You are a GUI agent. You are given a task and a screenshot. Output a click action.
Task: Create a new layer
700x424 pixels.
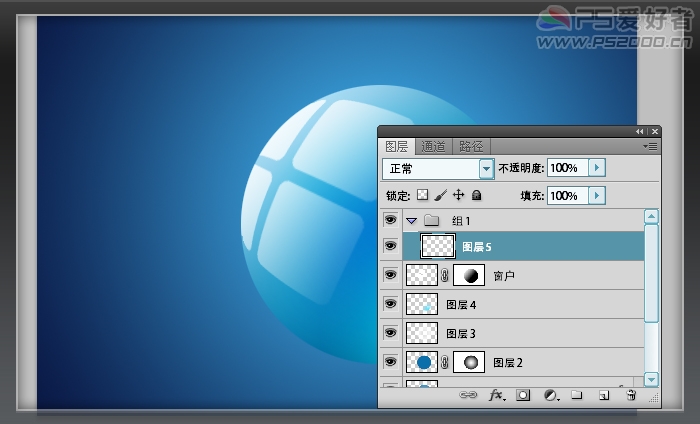pyautogui.click(x=604, y=395)
